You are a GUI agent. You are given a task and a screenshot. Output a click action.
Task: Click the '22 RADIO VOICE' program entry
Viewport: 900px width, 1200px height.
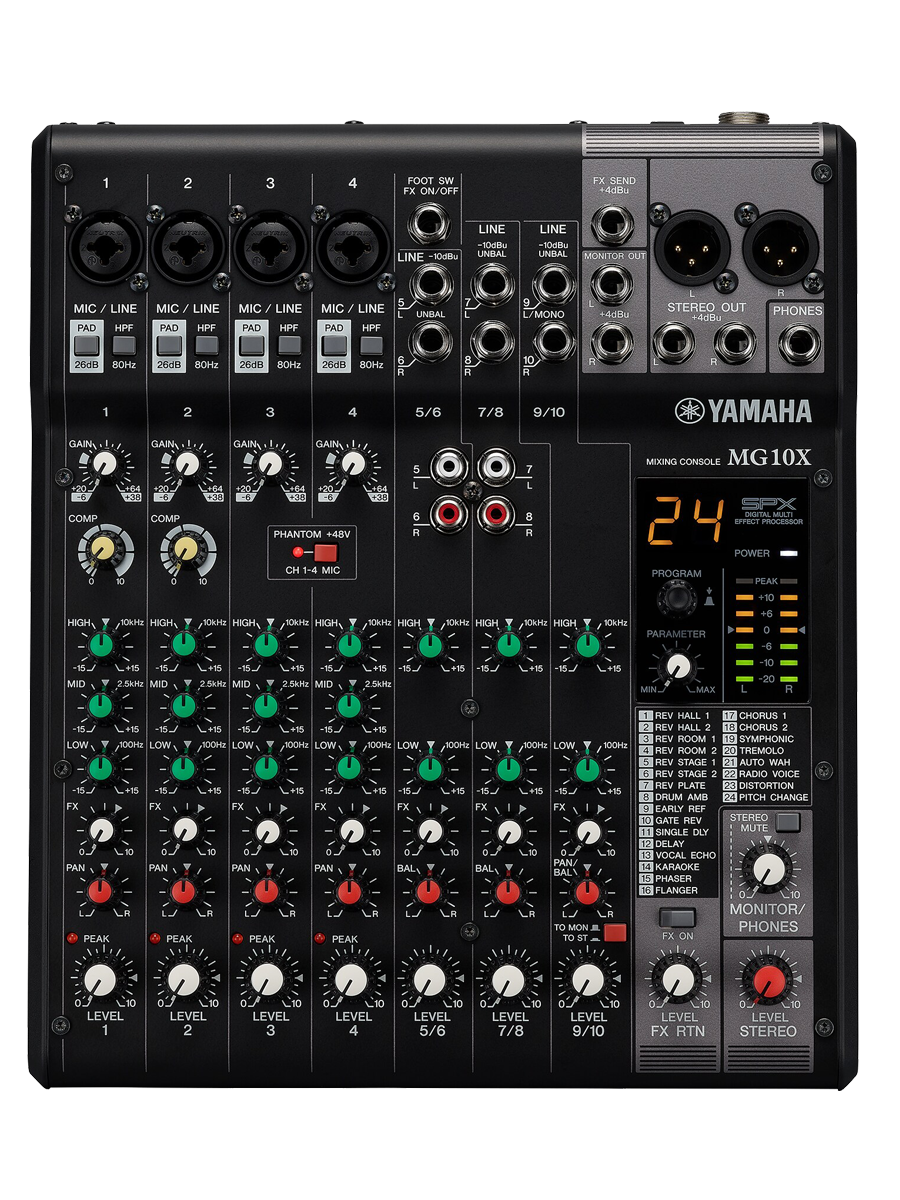[x=762, y=774]
